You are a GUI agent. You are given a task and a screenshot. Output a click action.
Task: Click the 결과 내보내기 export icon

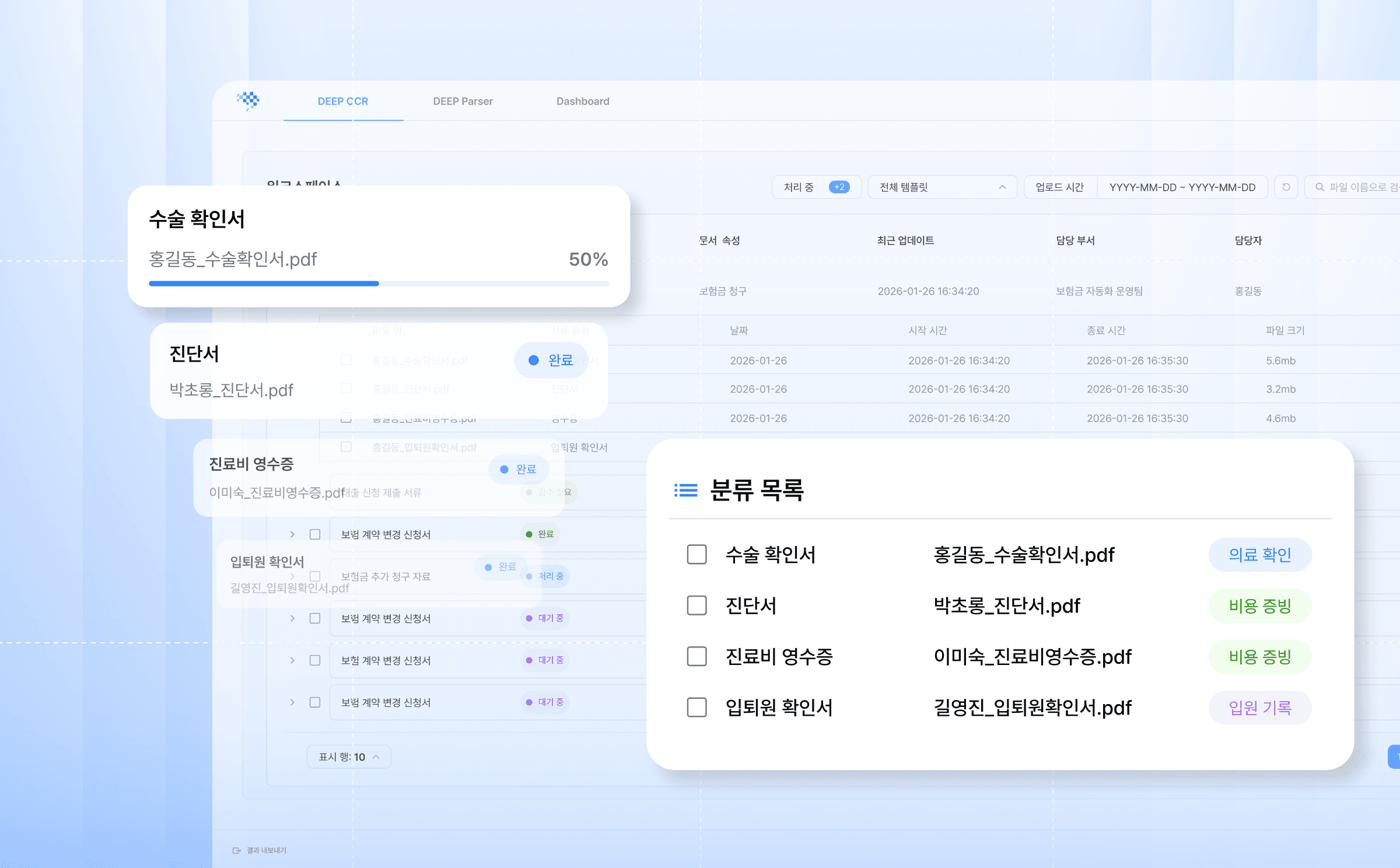tap(236, 850)
